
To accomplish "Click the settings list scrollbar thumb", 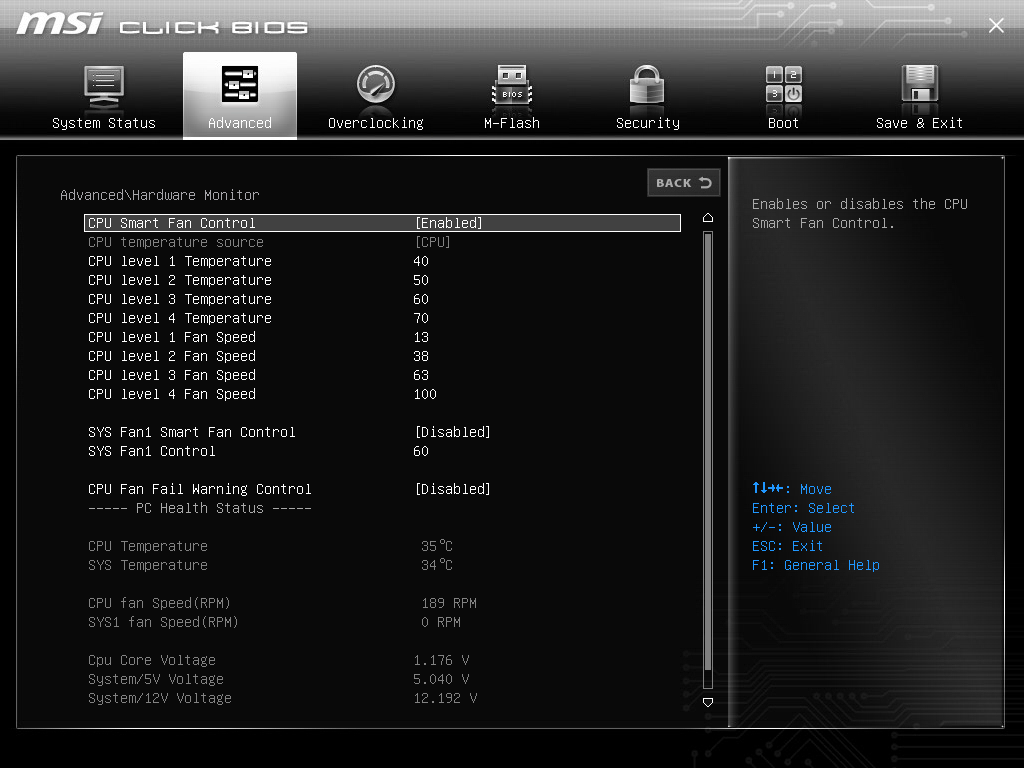I will 708,451.
